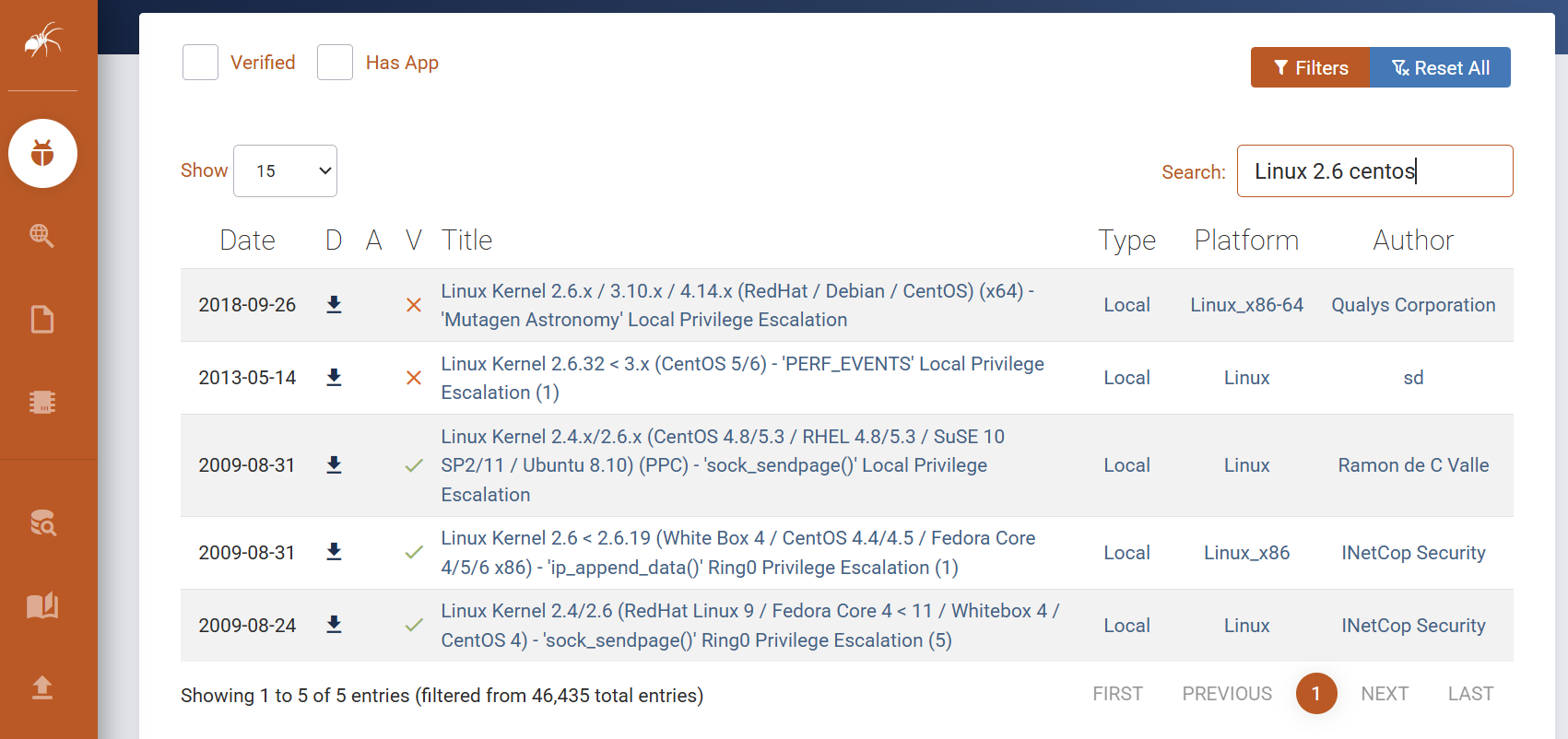Download the 2013-05-14 PERF_EVENTS exploit
This screenshot has width=1568, height=739.
pyautogui.click(x=334, y=378)
